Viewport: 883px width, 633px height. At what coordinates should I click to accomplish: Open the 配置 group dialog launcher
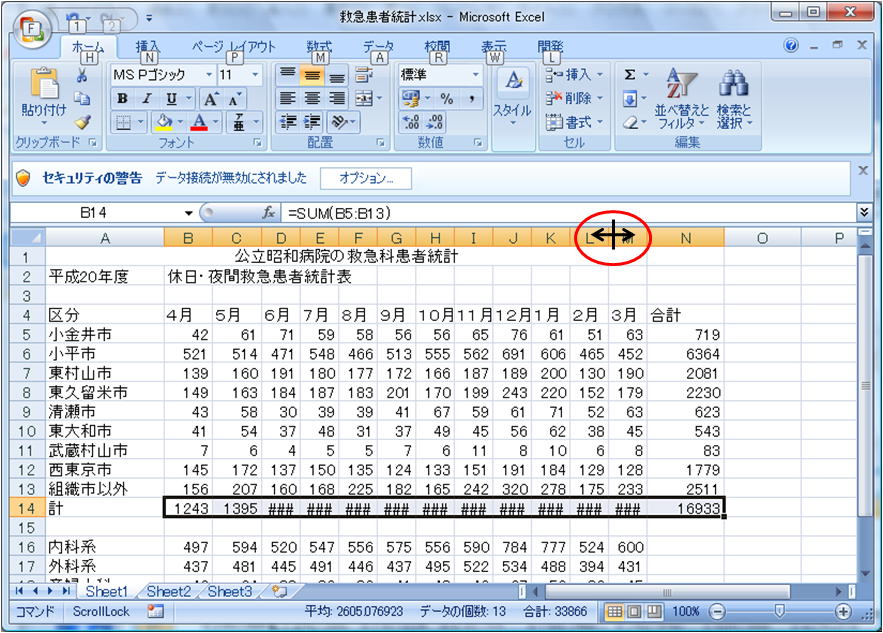(380, 143)
